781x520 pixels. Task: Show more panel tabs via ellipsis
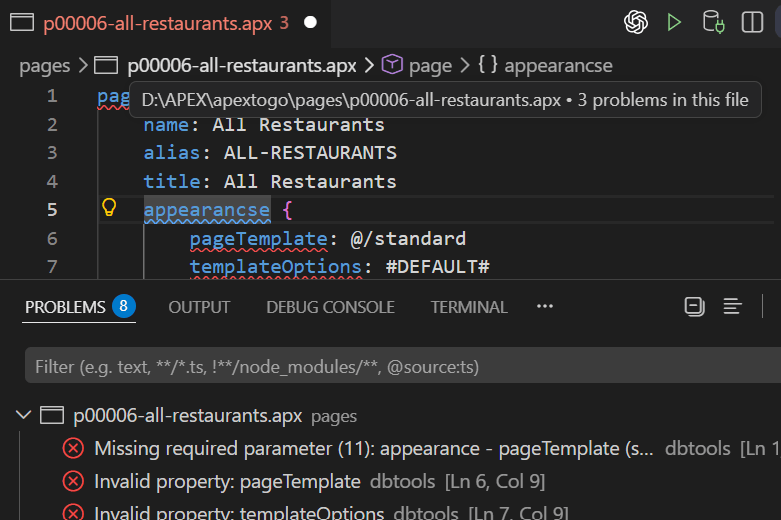[545, 306]
